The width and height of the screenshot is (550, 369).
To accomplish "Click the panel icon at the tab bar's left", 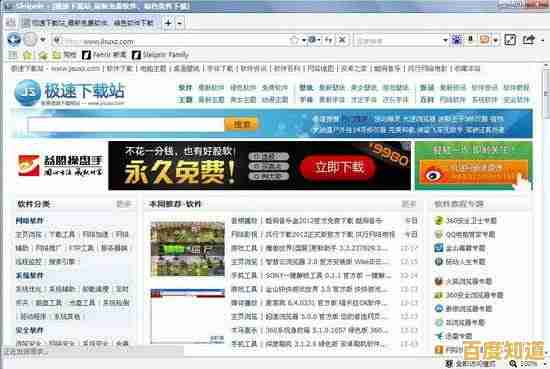I will point(11,23).
